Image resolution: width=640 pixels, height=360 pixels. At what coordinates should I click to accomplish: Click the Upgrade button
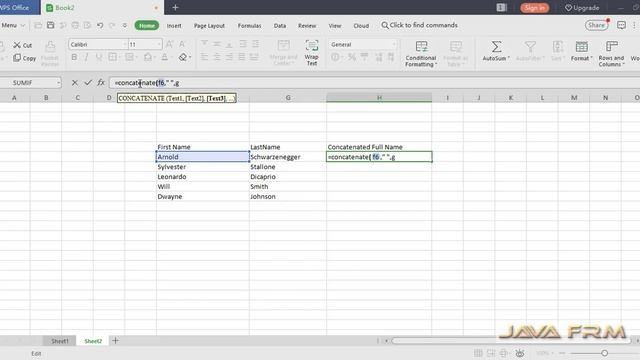[x=582, y=7]
